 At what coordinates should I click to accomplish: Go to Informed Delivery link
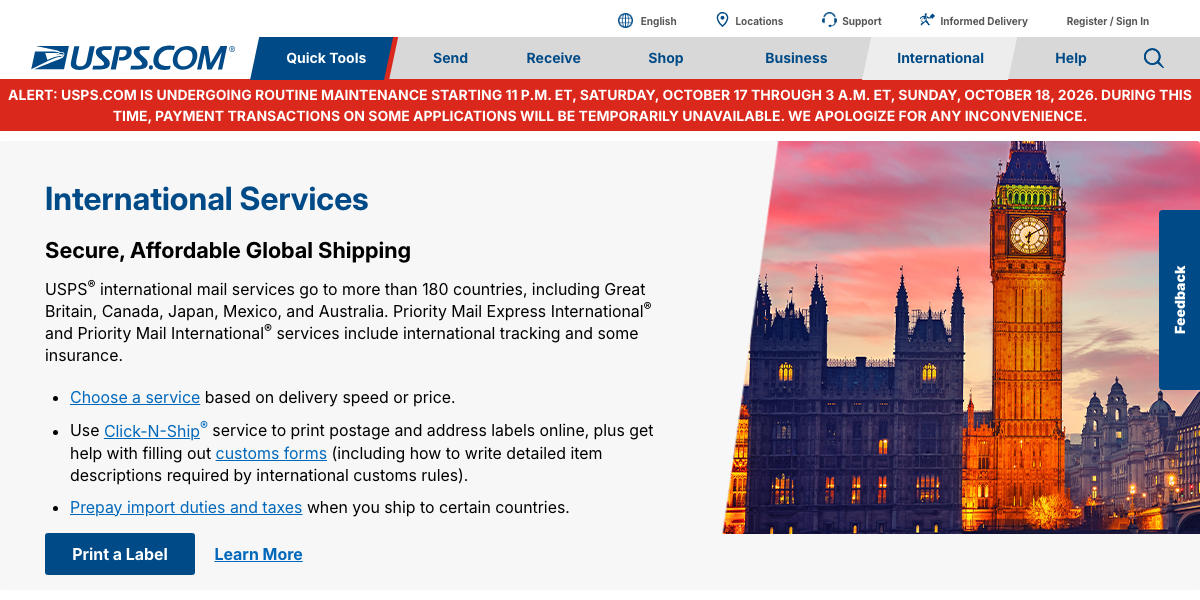[984, 21]
